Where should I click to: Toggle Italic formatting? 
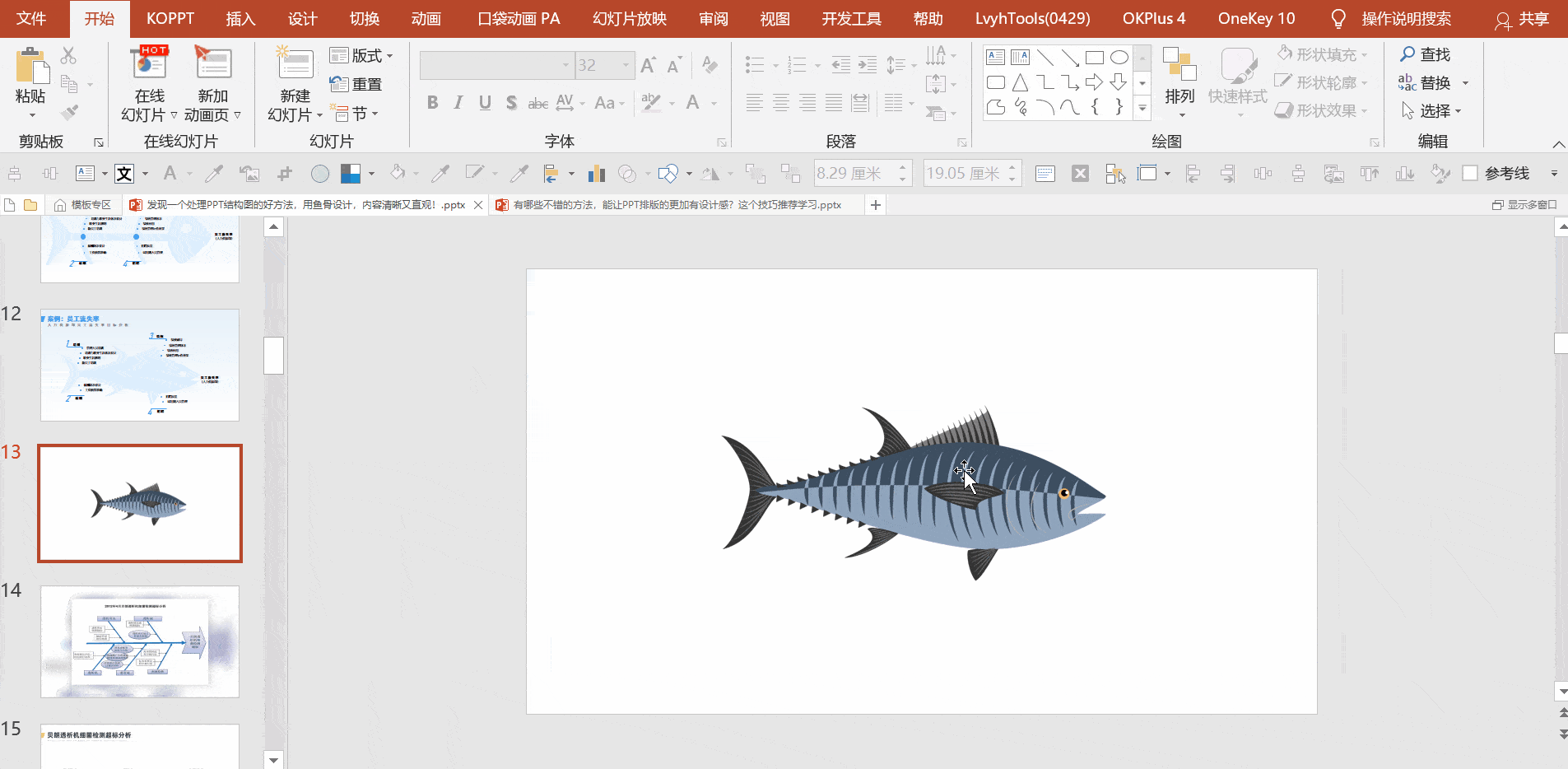click(x=458, y=103)
